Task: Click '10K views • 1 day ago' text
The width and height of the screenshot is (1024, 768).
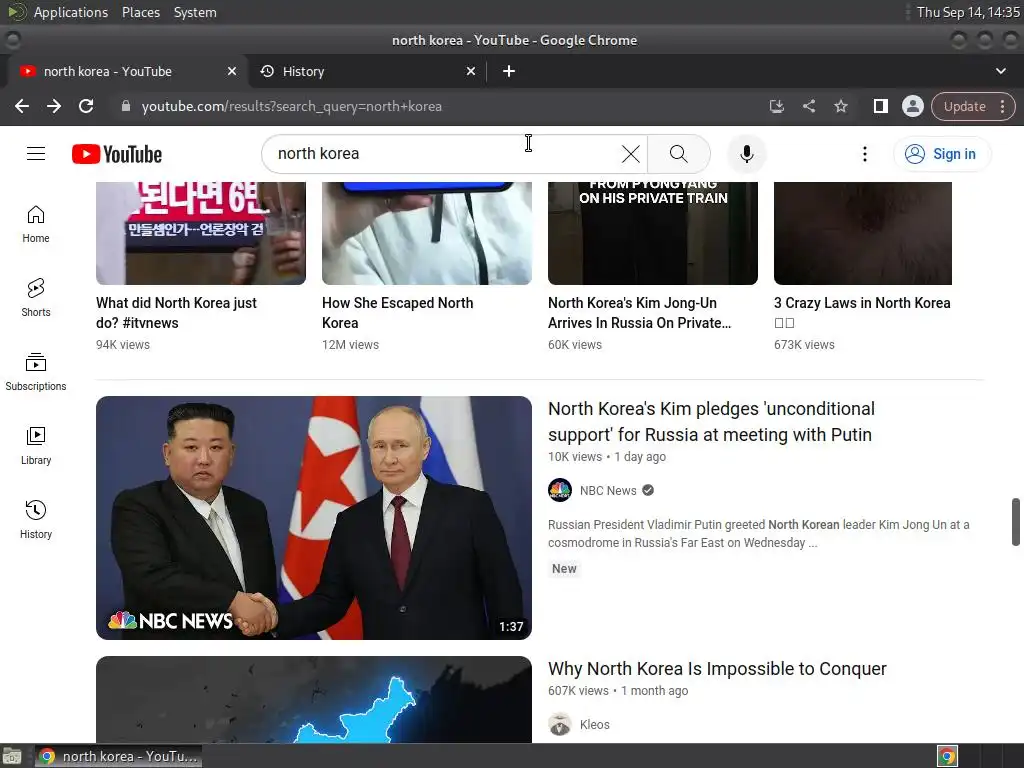Action: click(607, 456)
